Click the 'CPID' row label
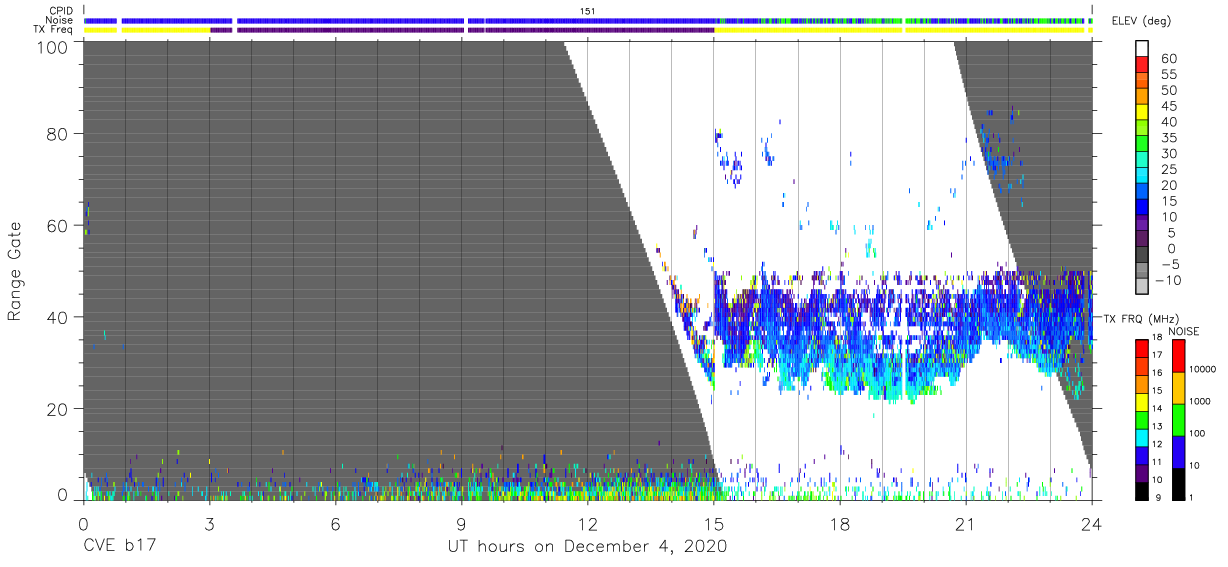The image size is (1228, 567). 61,10
